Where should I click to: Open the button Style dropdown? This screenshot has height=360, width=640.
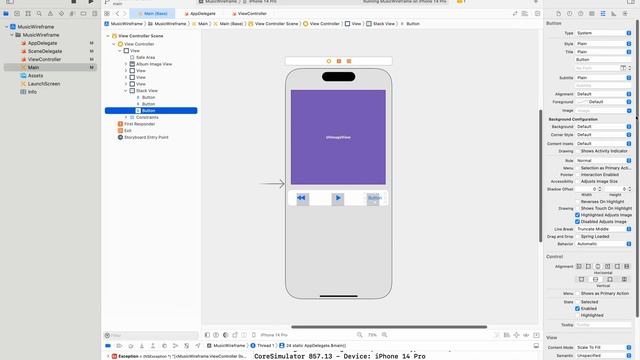(603, 44)
